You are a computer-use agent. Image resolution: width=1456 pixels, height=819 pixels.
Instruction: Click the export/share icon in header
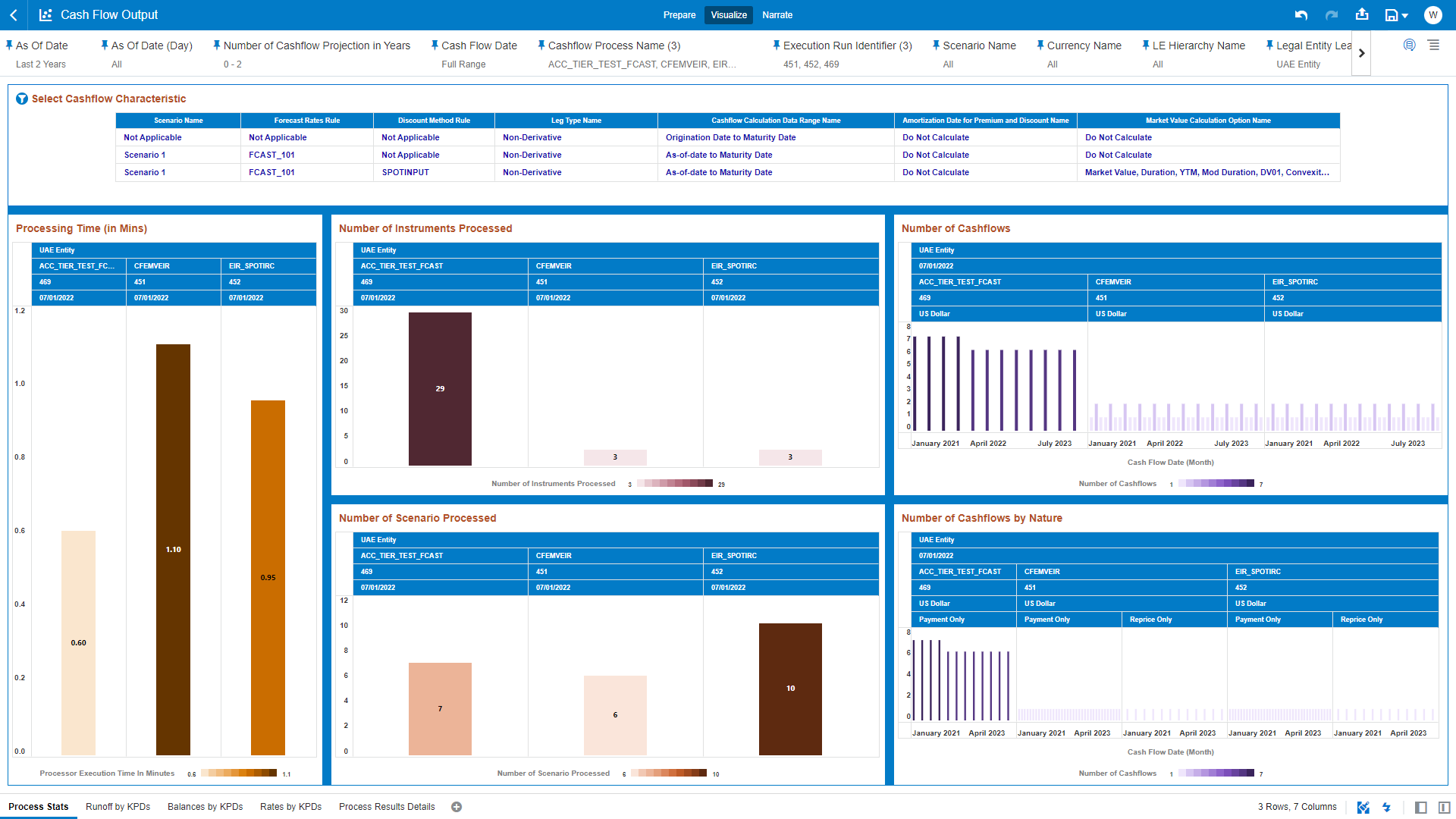1362,14
